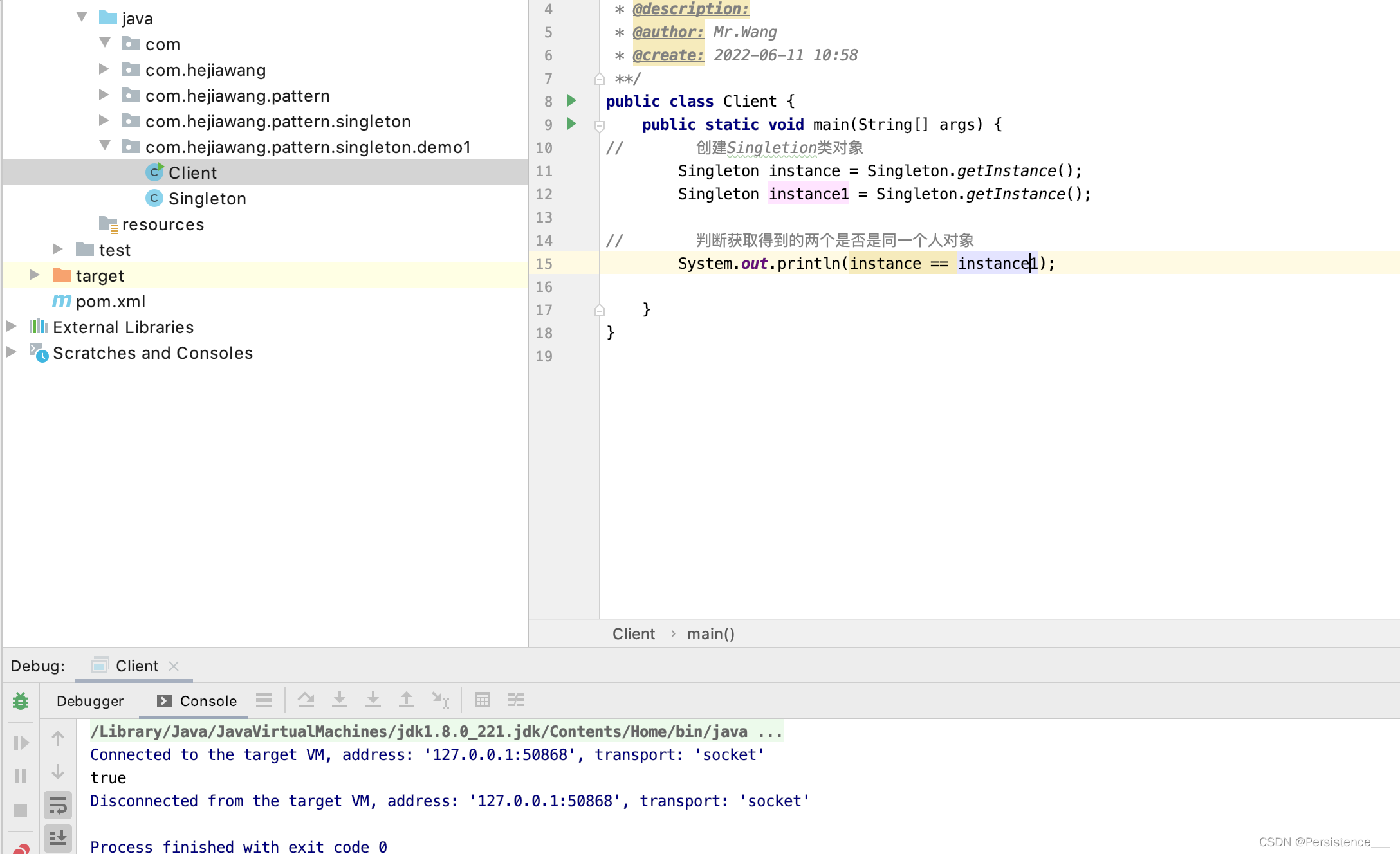The height and width of the screenshot is (854, 1400).
Task: Click Client in the editor breadcrumb
Action: (x=634, y=634)
